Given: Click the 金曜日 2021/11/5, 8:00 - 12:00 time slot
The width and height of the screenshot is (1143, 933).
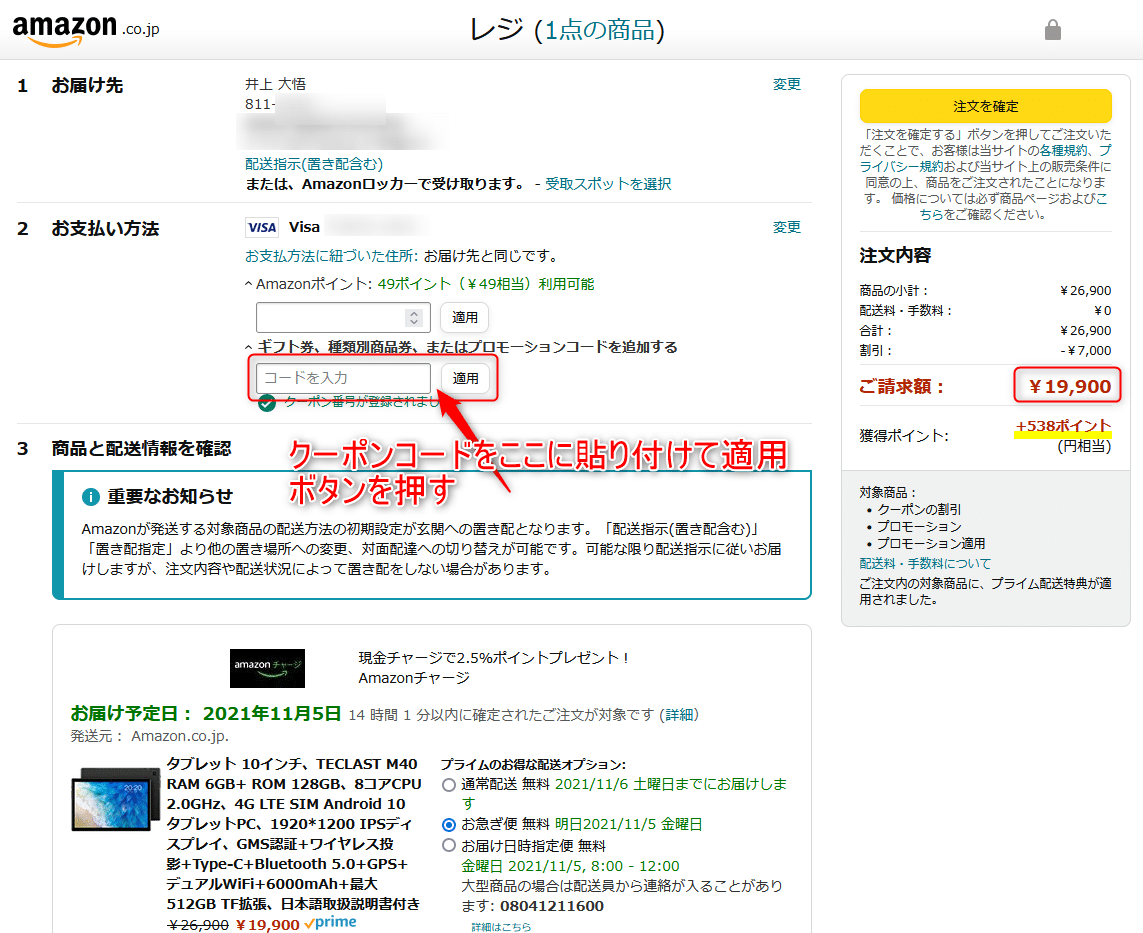Looking at the screenshot, I should click(571, 866).
